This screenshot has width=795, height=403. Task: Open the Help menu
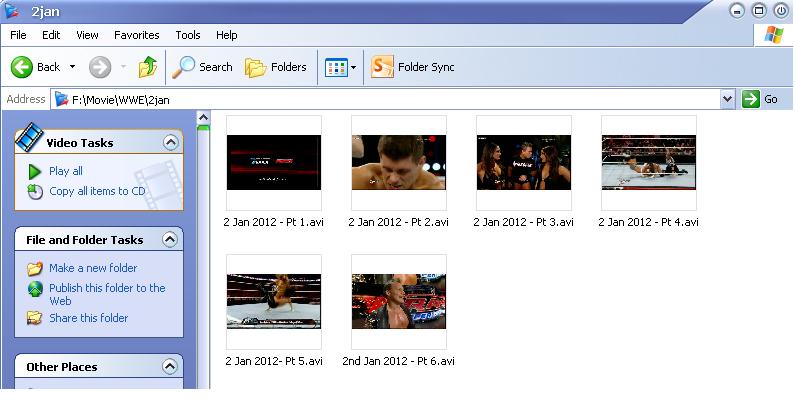point(226,35)
